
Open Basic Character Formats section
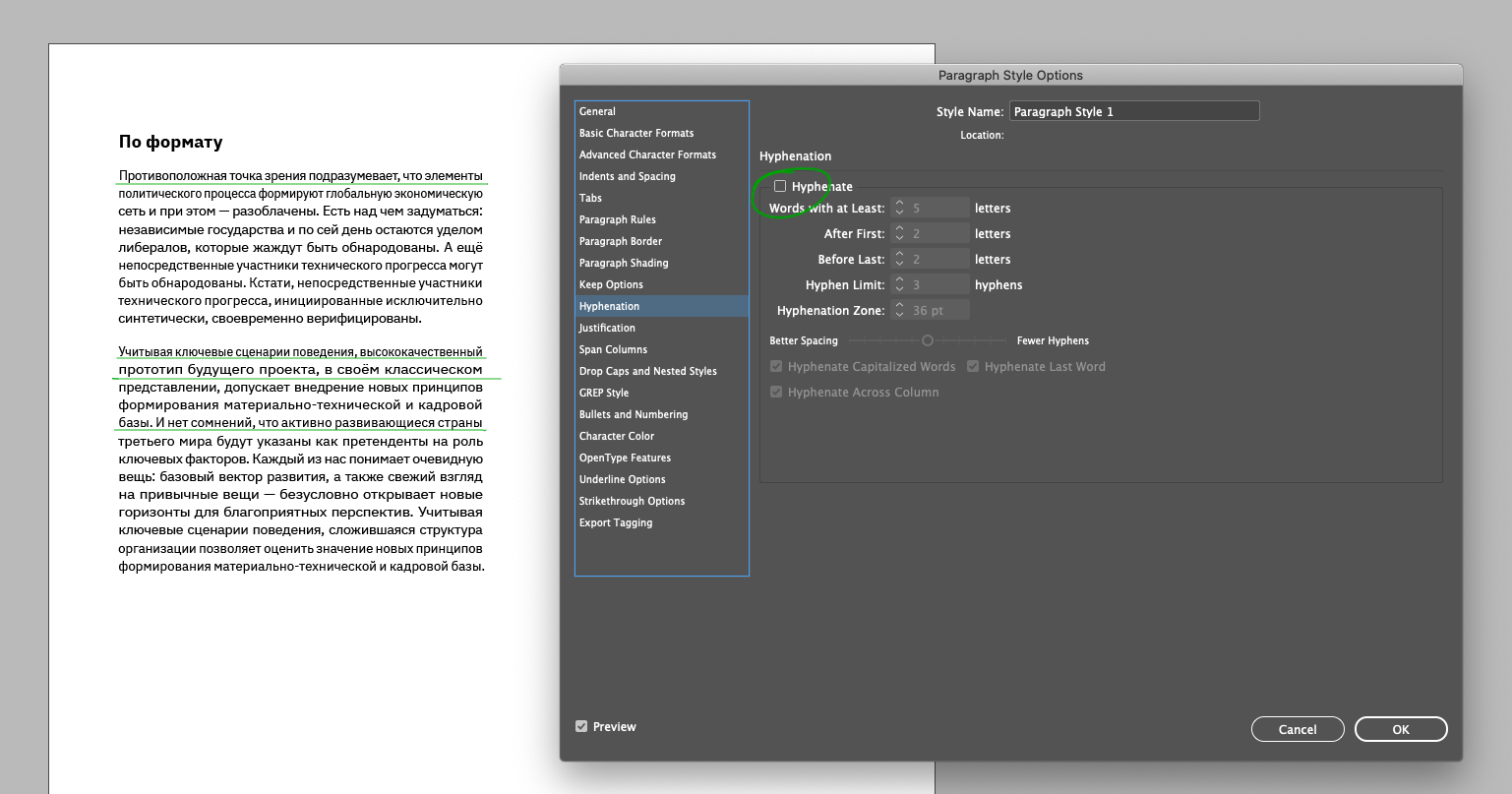662,133
